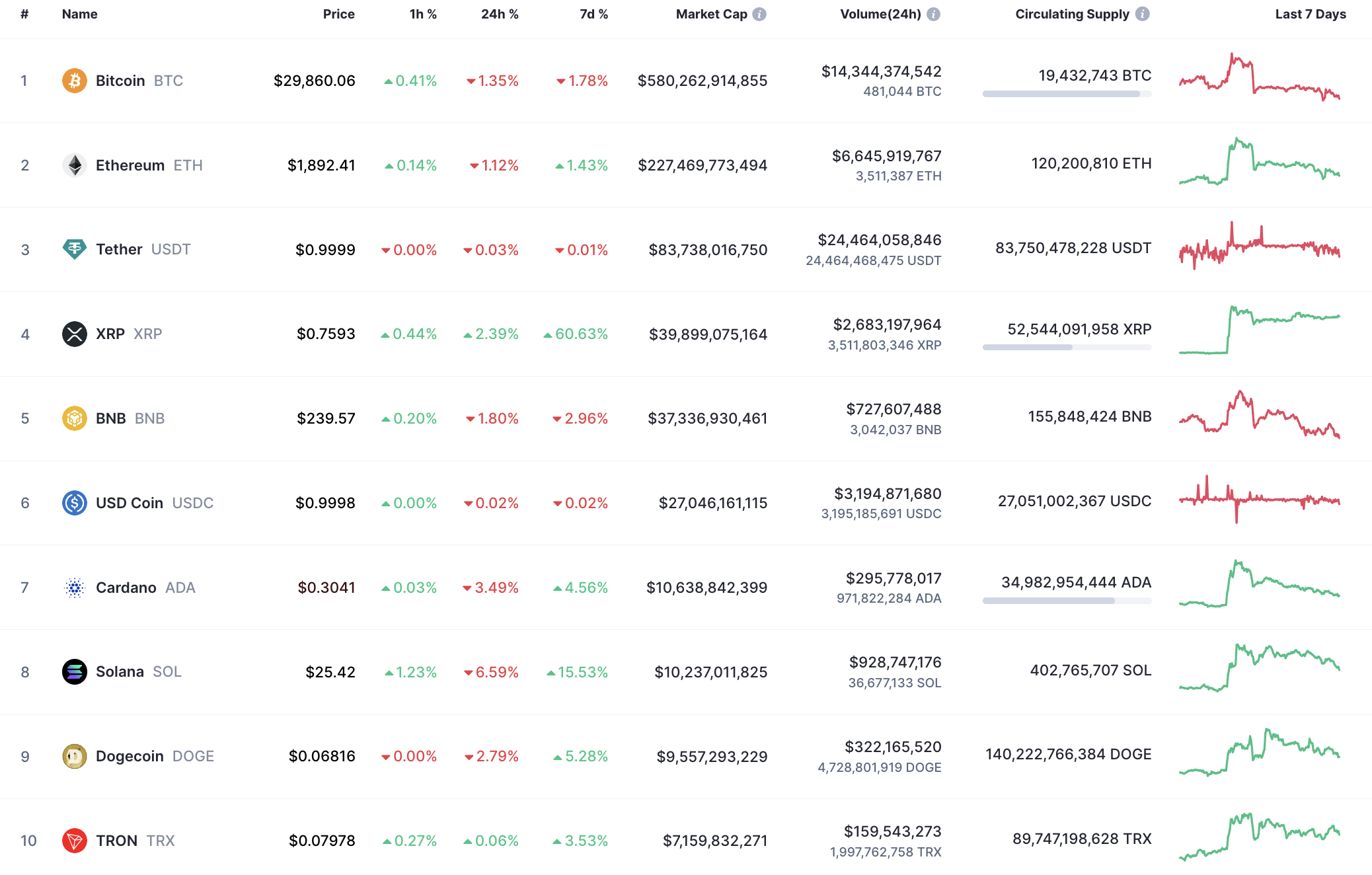1372x875 pixels.
Task: Click the TRON red logo icon
Action: [75, 840]
